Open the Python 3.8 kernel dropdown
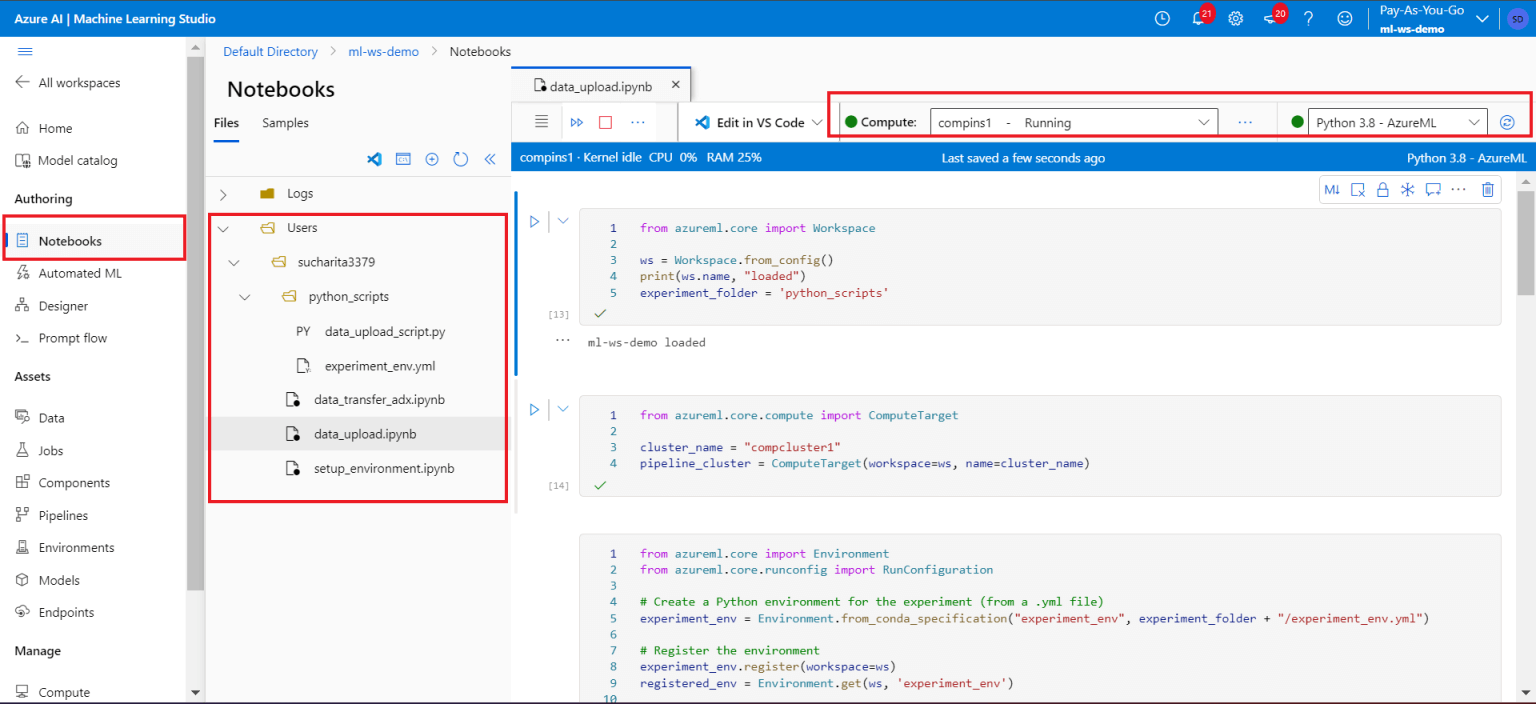This screenshot has width=1536, height=704. [x=1397, y=122]
